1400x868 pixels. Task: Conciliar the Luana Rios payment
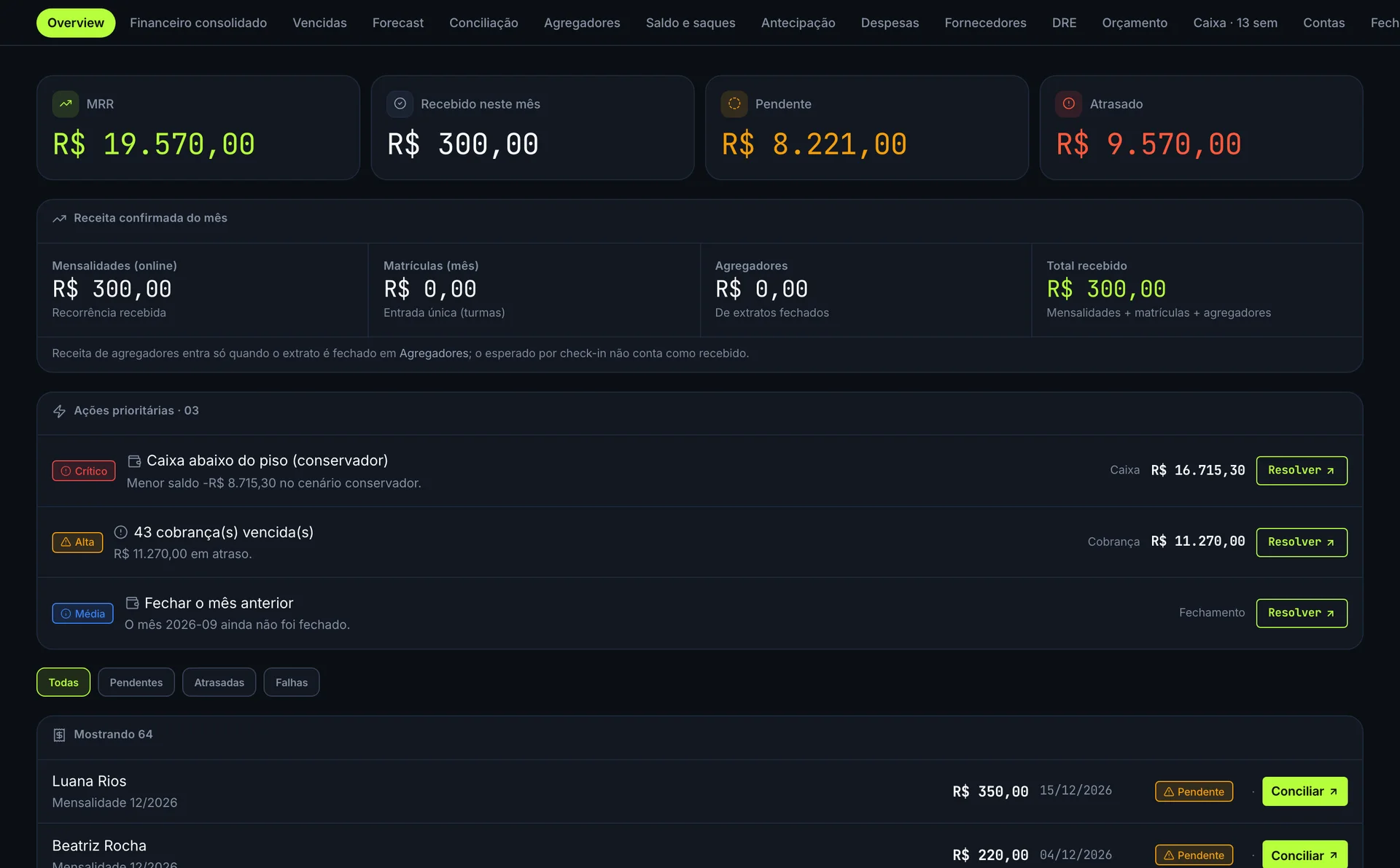[x=1304, y=791]
